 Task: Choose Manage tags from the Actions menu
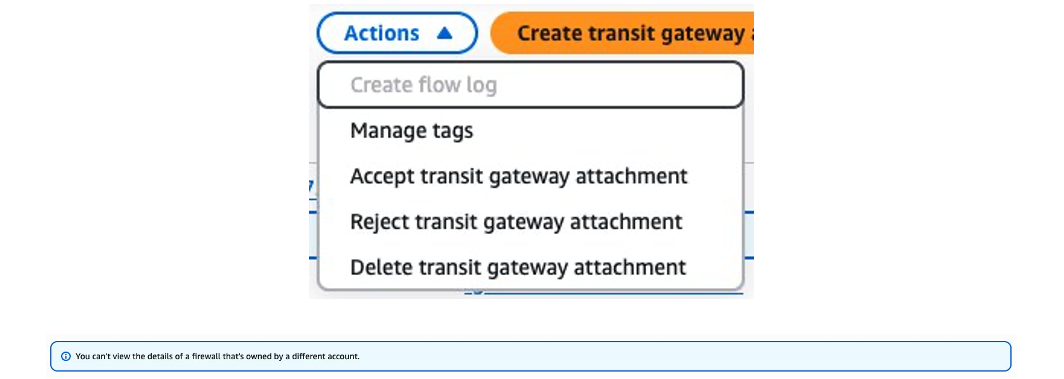click(531, 130)
